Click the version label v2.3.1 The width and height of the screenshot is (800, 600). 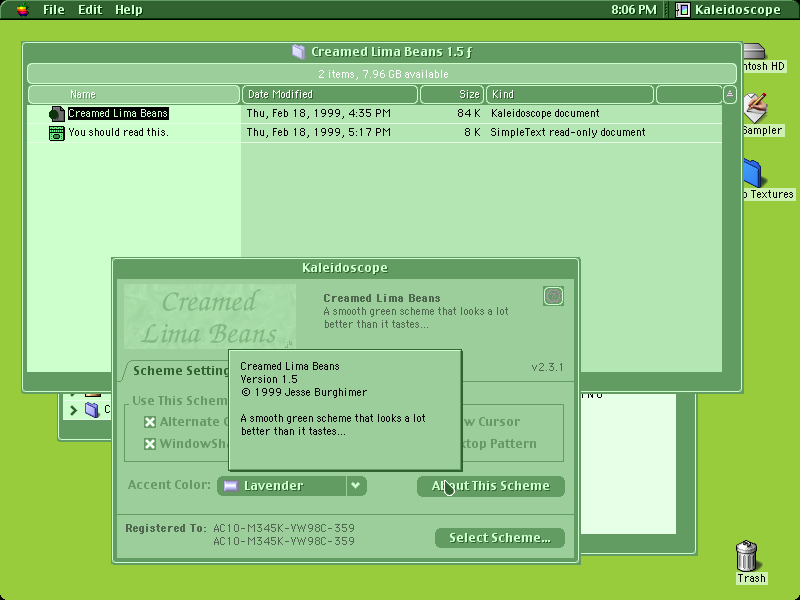click(x=547, y=367)
